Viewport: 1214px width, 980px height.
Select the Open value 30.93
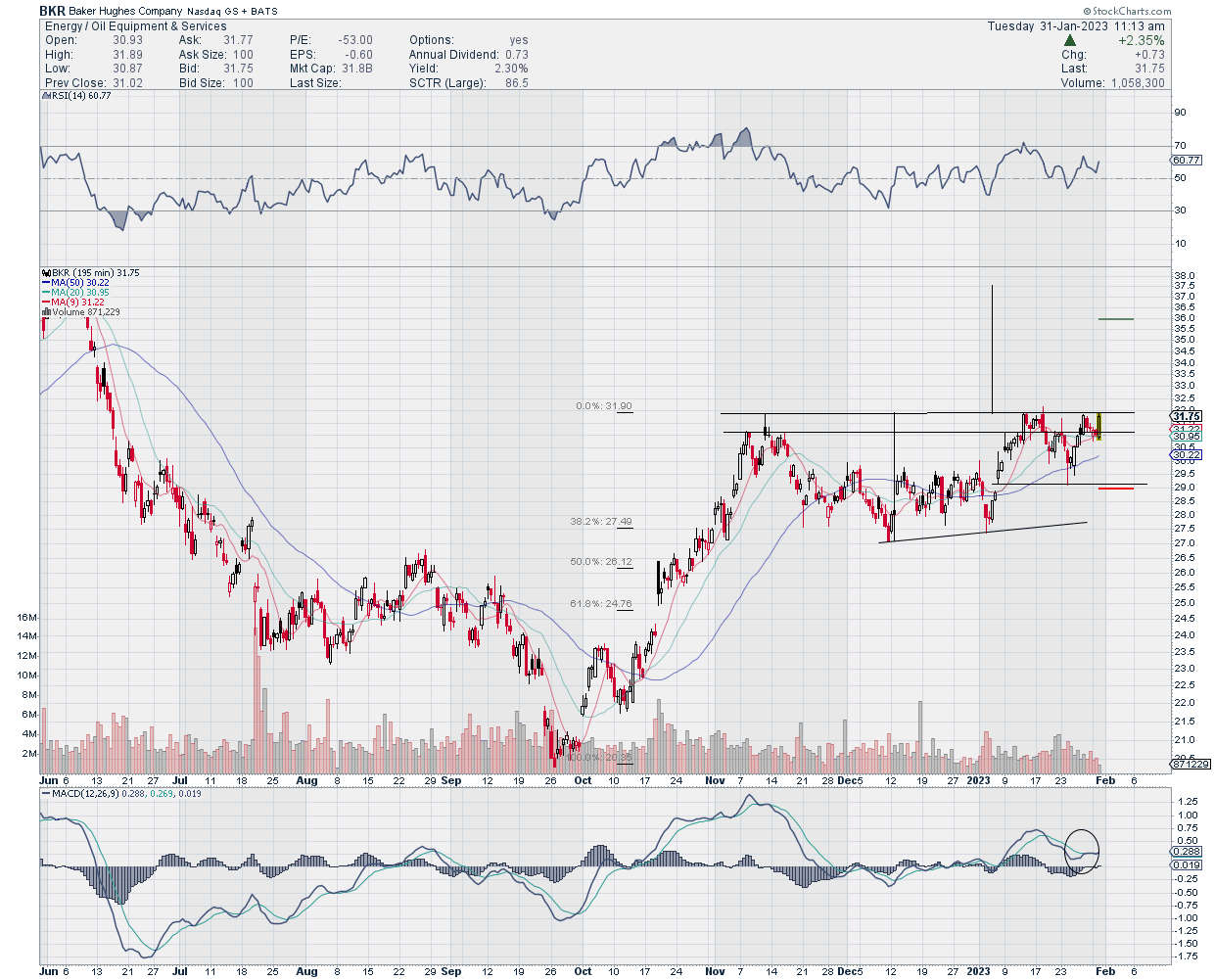tap(127, 41)
